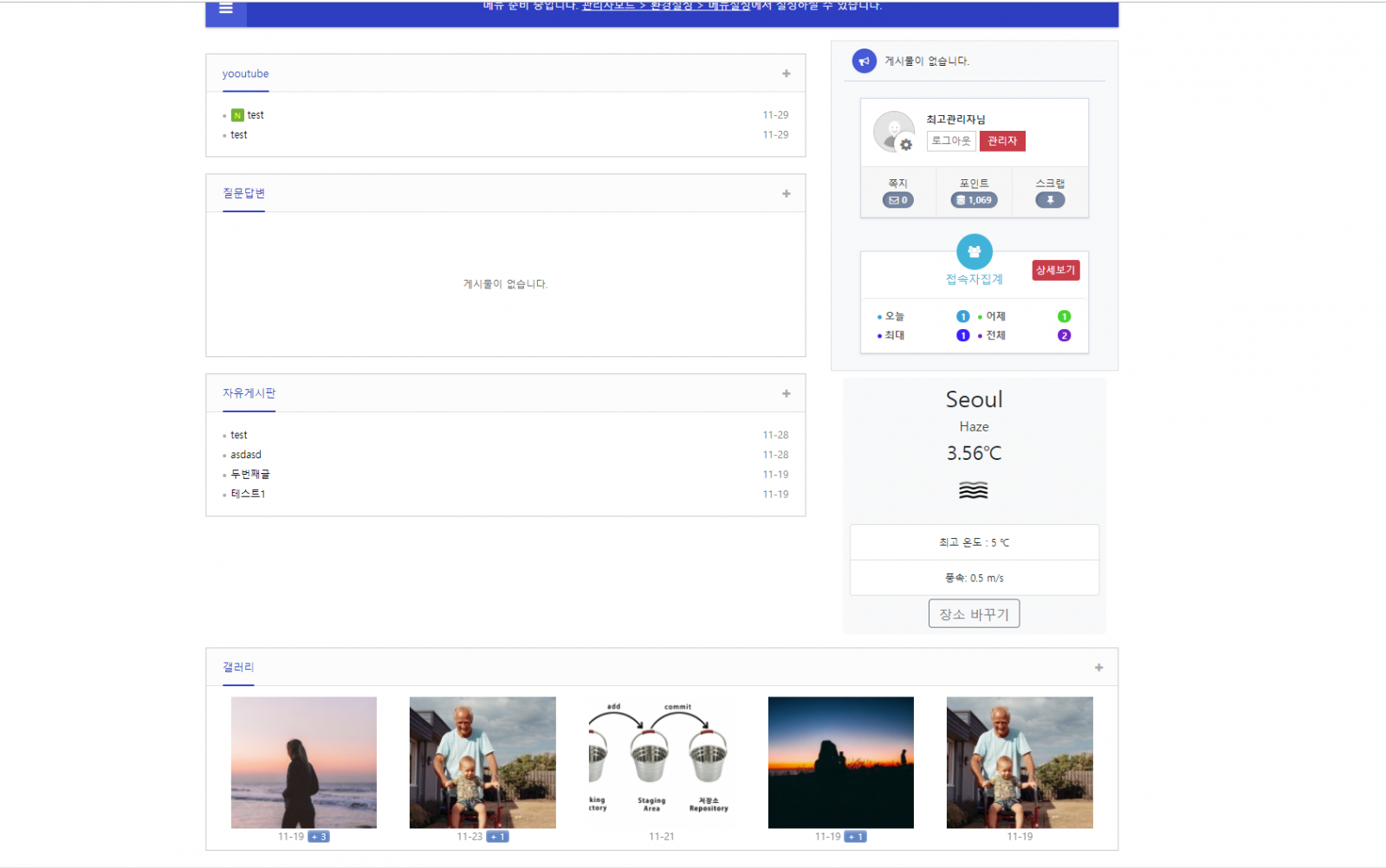Image resolution: width=1386 pixels, height=868 pixels.
Task: Click the 로그아웃 logout button
Action: coord(950,141)
